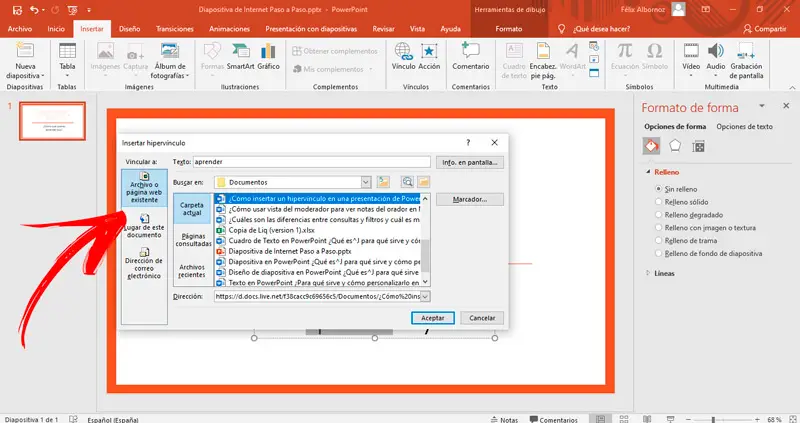The width and height of the screenshot is (800, 423).
Task: Select Archivo o página web existente
Action: point(144,188)
